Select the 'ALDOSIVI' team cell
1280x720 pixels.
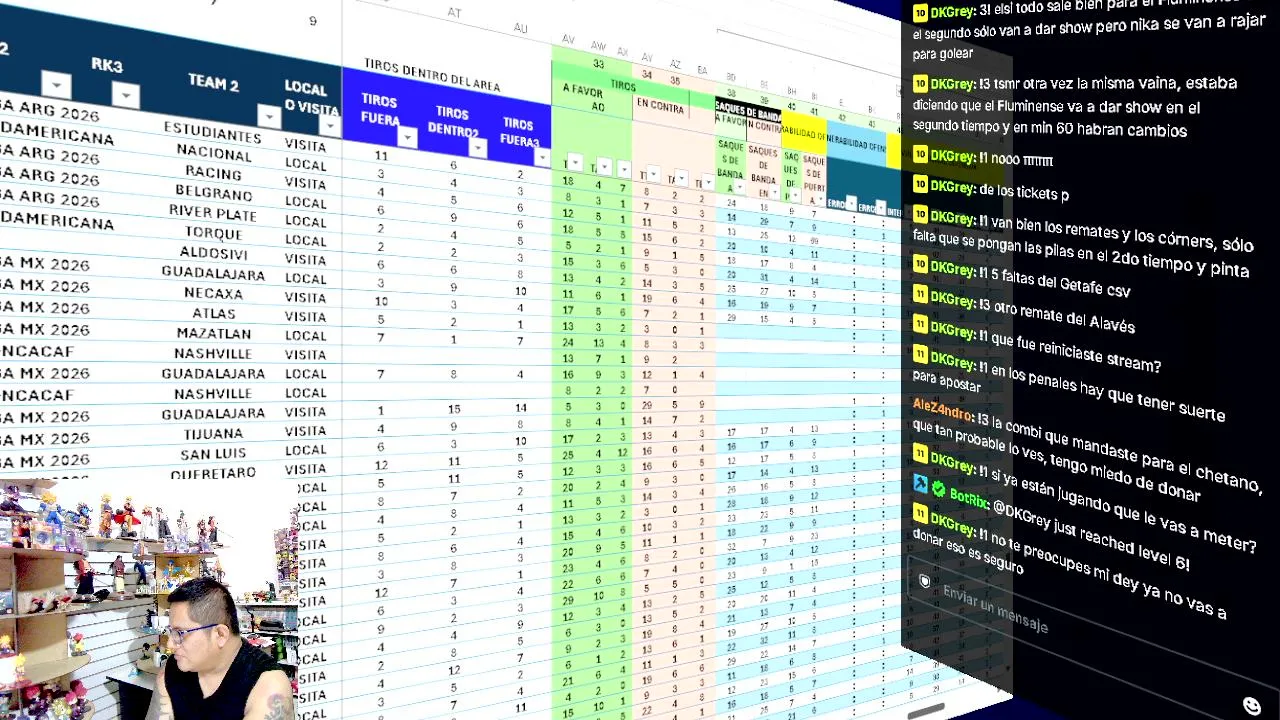point(214,252)
